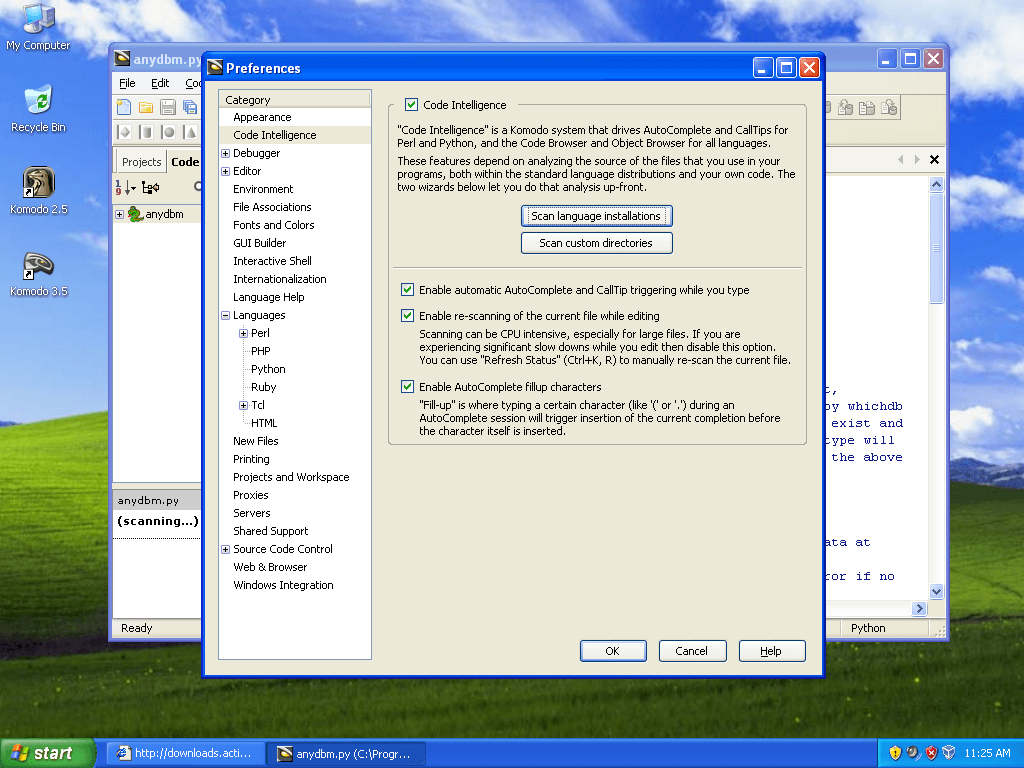Viewport: 1024px width, 768px height.
Task: Click Scan custom directories button
Action: coord(596,243)
